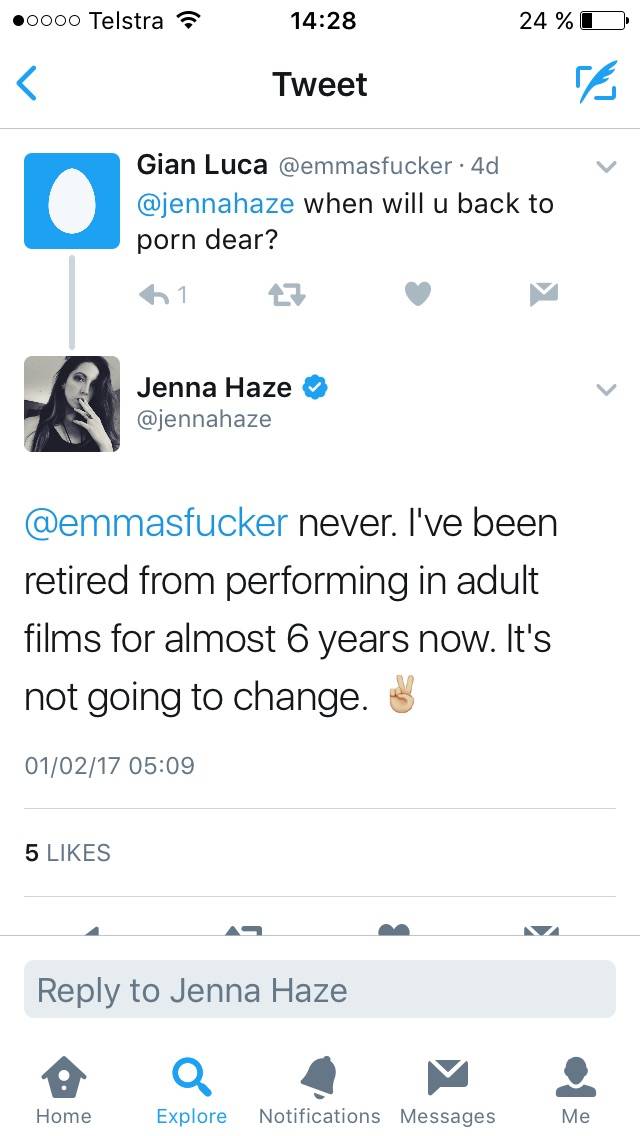This screenshot has width=640, height=1136.
Task: Open the Messages tab
Action: click(447, 1090)
